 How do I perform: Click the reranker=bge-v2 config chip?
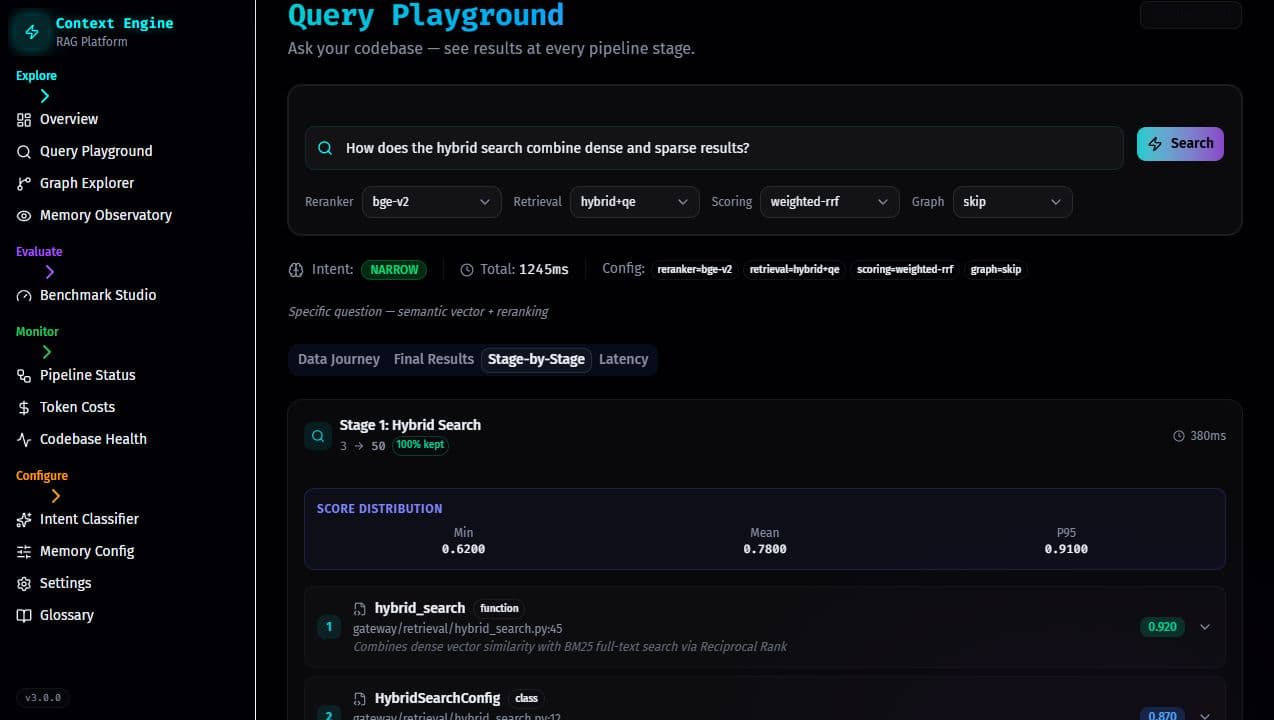click(695, 270)
